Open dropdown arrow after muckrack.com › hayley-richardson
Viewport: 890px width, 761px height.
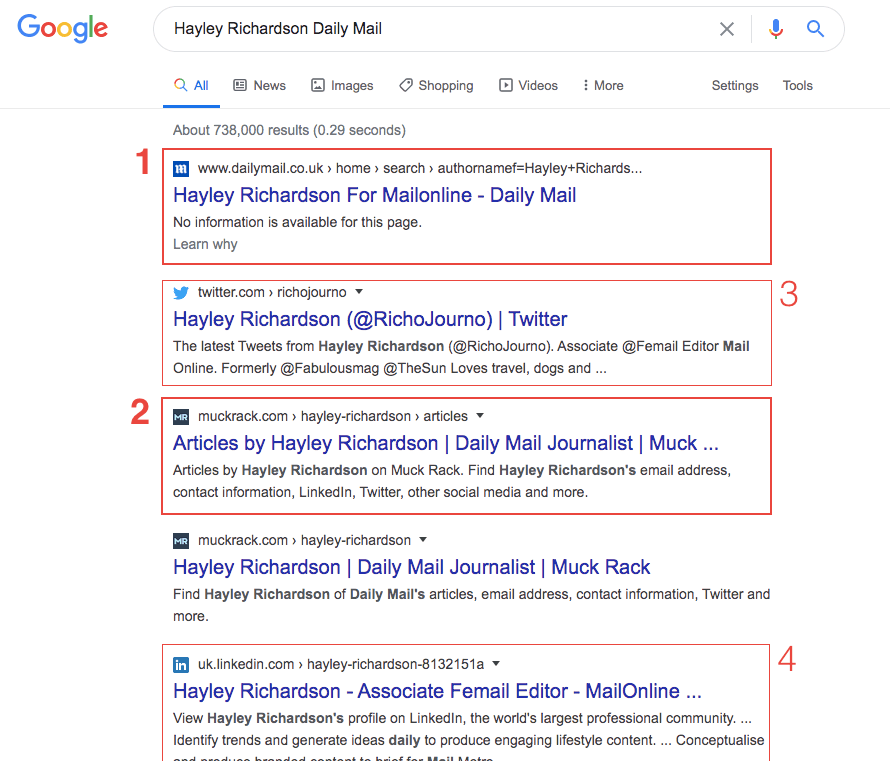tap(423, 539)
